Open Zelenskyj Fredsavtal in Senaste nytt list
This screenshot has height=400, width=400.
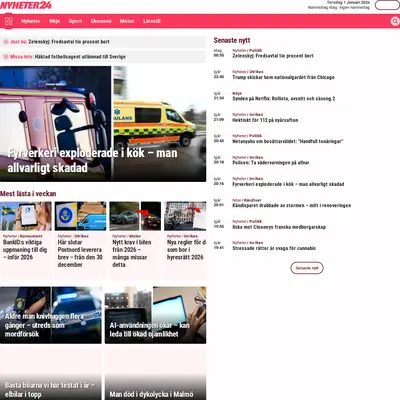tap(273, 56)
